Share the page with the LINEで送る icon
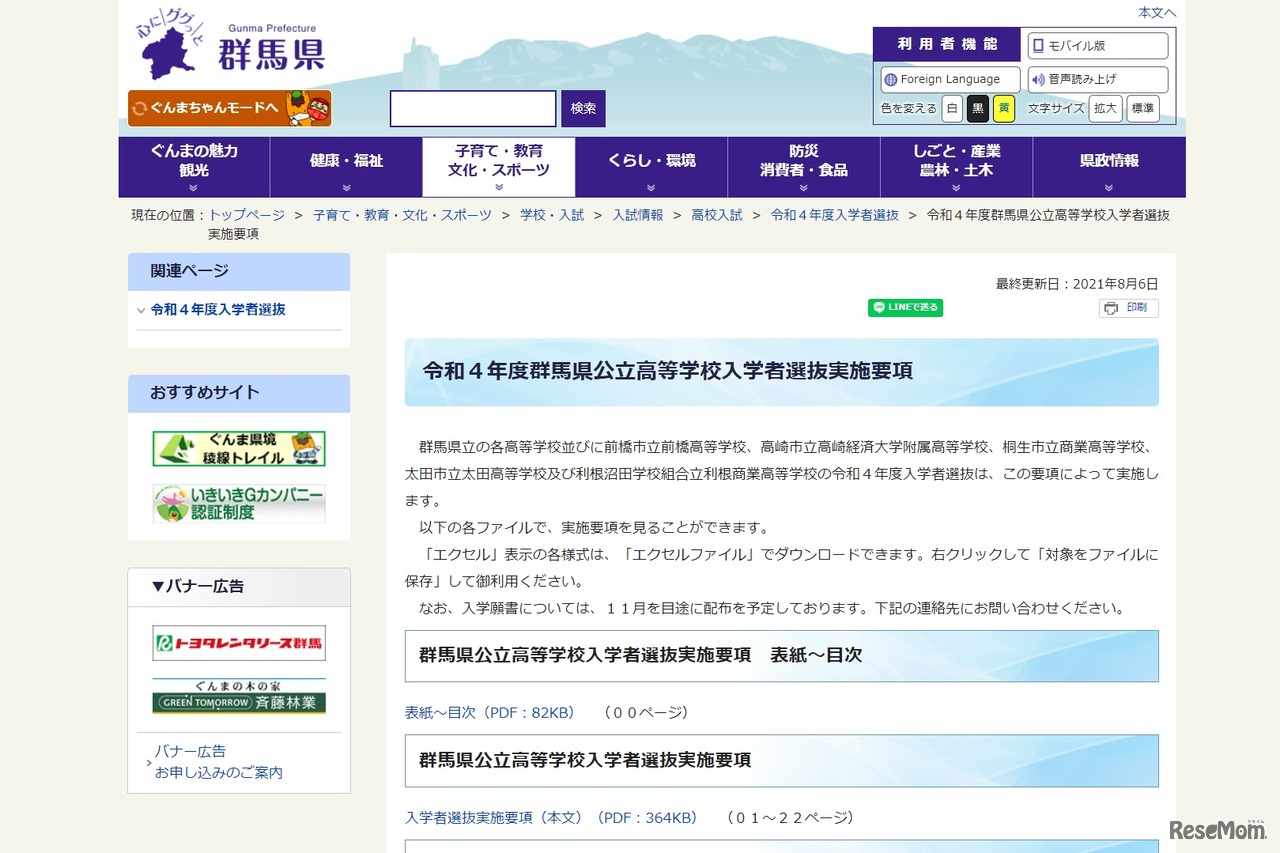The height and width of the screenshot is (853, 1280). 904,307
